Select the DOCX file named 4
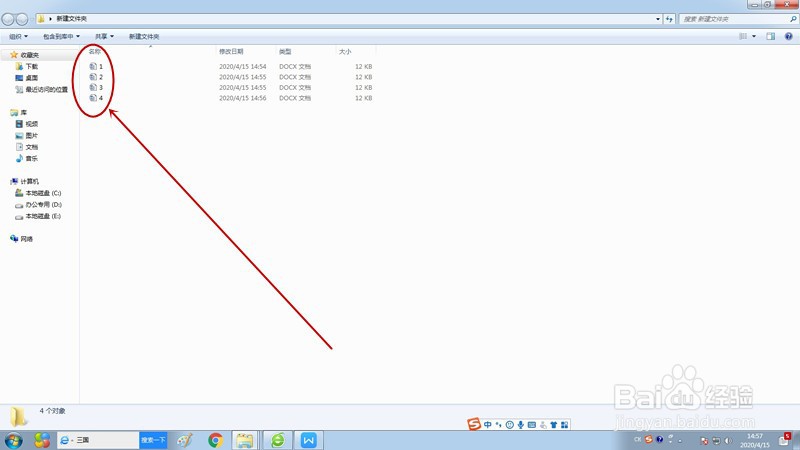This screenshot has height=450, width=800. coord(96,98)
